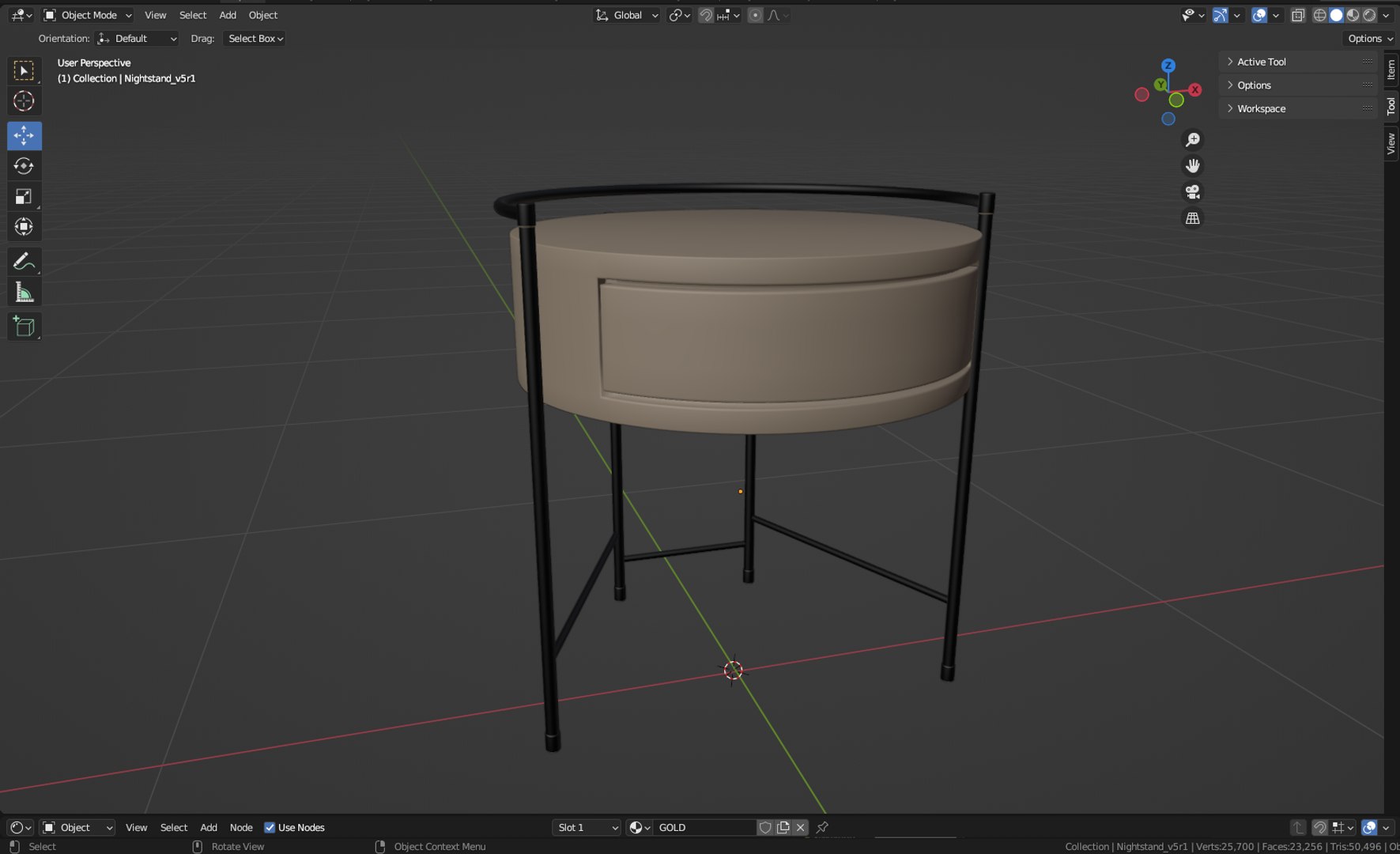Toggle snapping in the 3D viewport header
The width and height of the screenshot is (1400, 854).
click(x=706, y=15)
